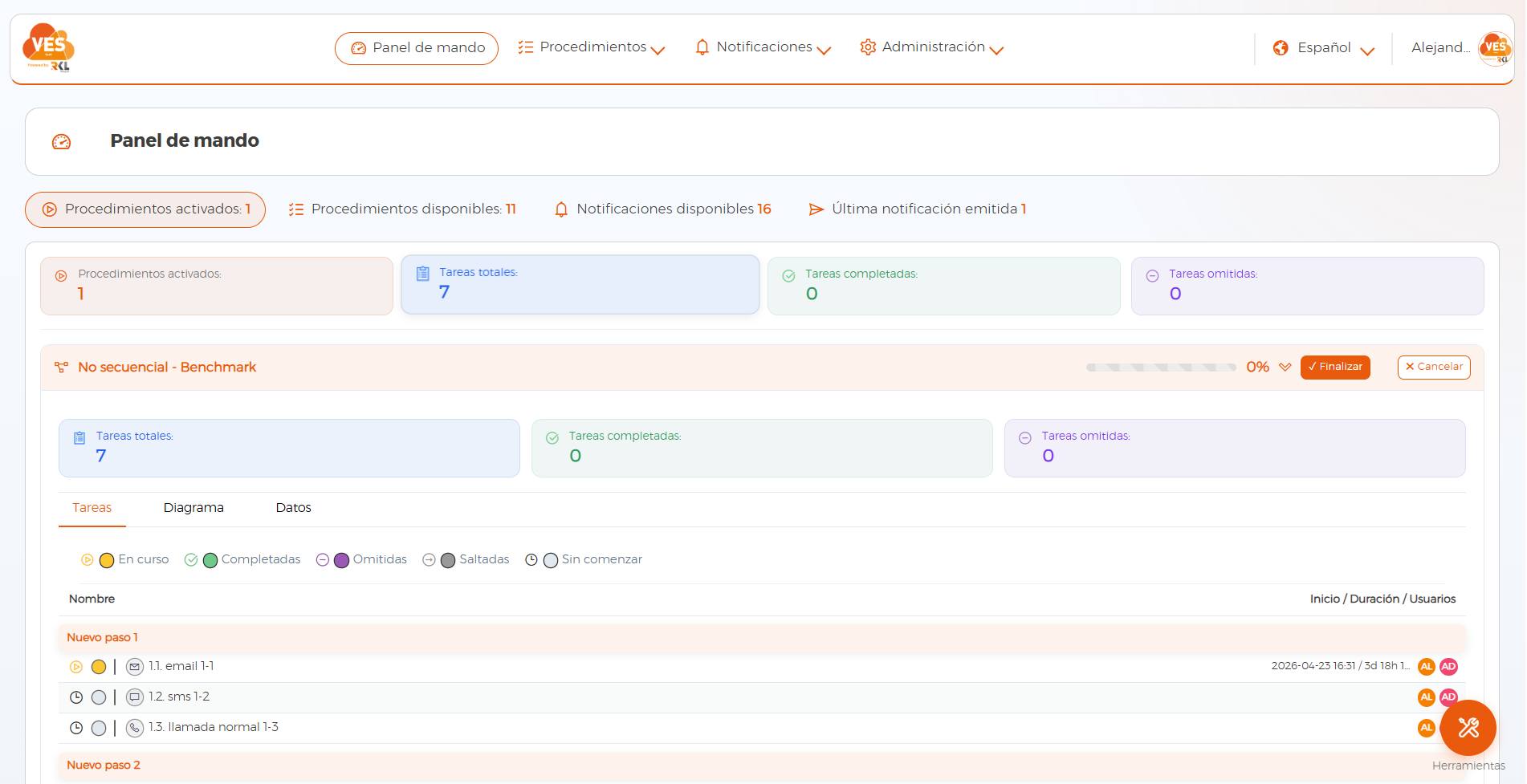Click the VES logo at top left
This screenshot has height=784, width=1527.
point(48,47)
